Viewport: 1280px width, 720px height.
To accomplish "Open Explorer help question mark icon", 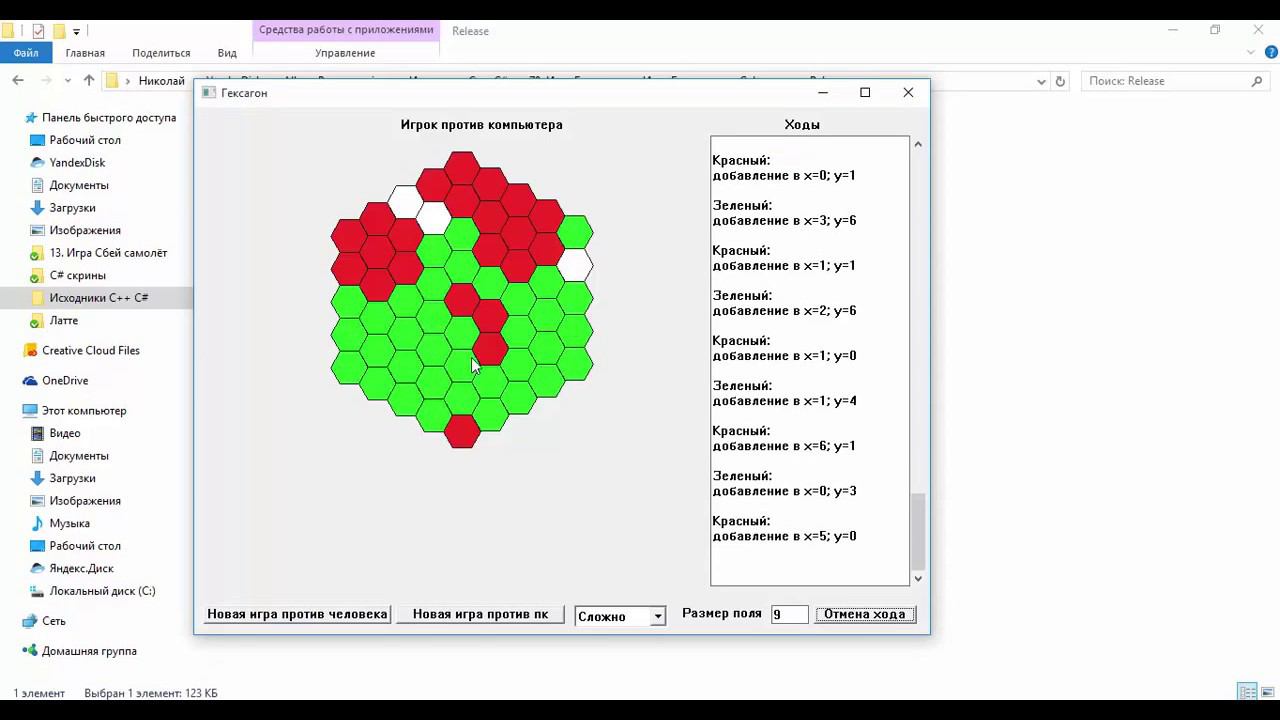I will pyautogui.click(x=1270, y=53).
